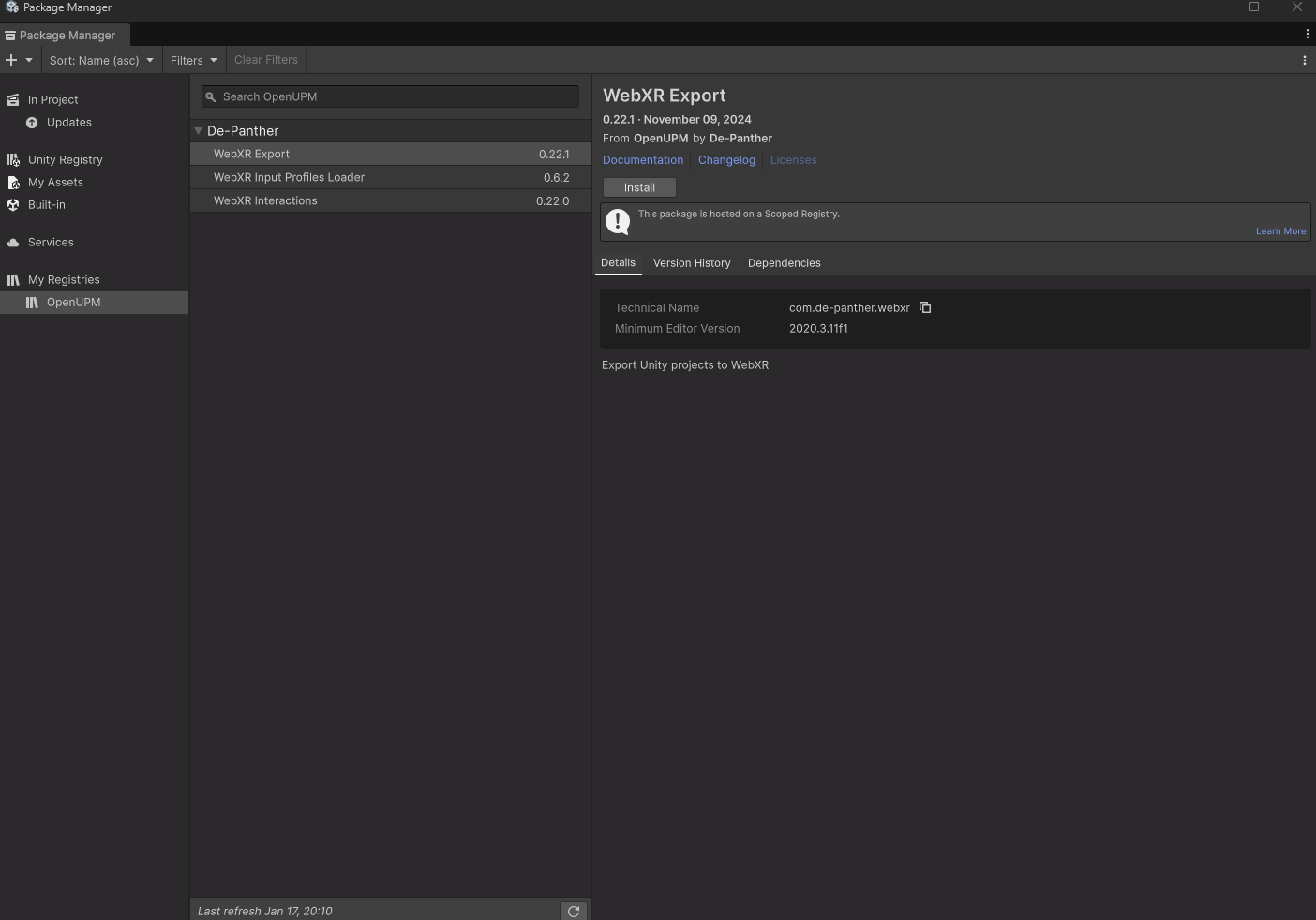Viewport: 1316px width, 920px height.
Task: Open the Dependencies tab
Action: (x=784, y=263)
